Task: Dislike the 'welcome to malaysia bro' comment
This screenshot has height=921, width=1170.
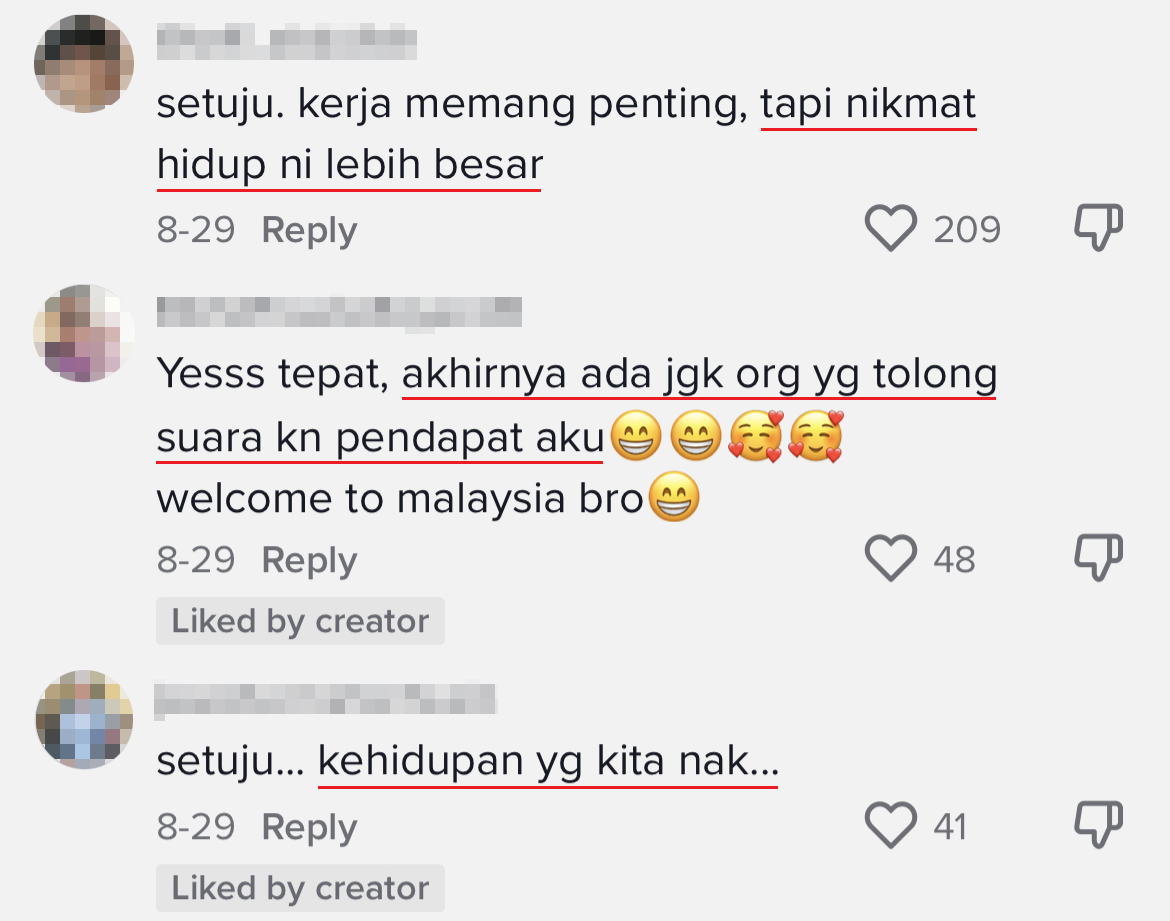Action: click(1098, 558)
